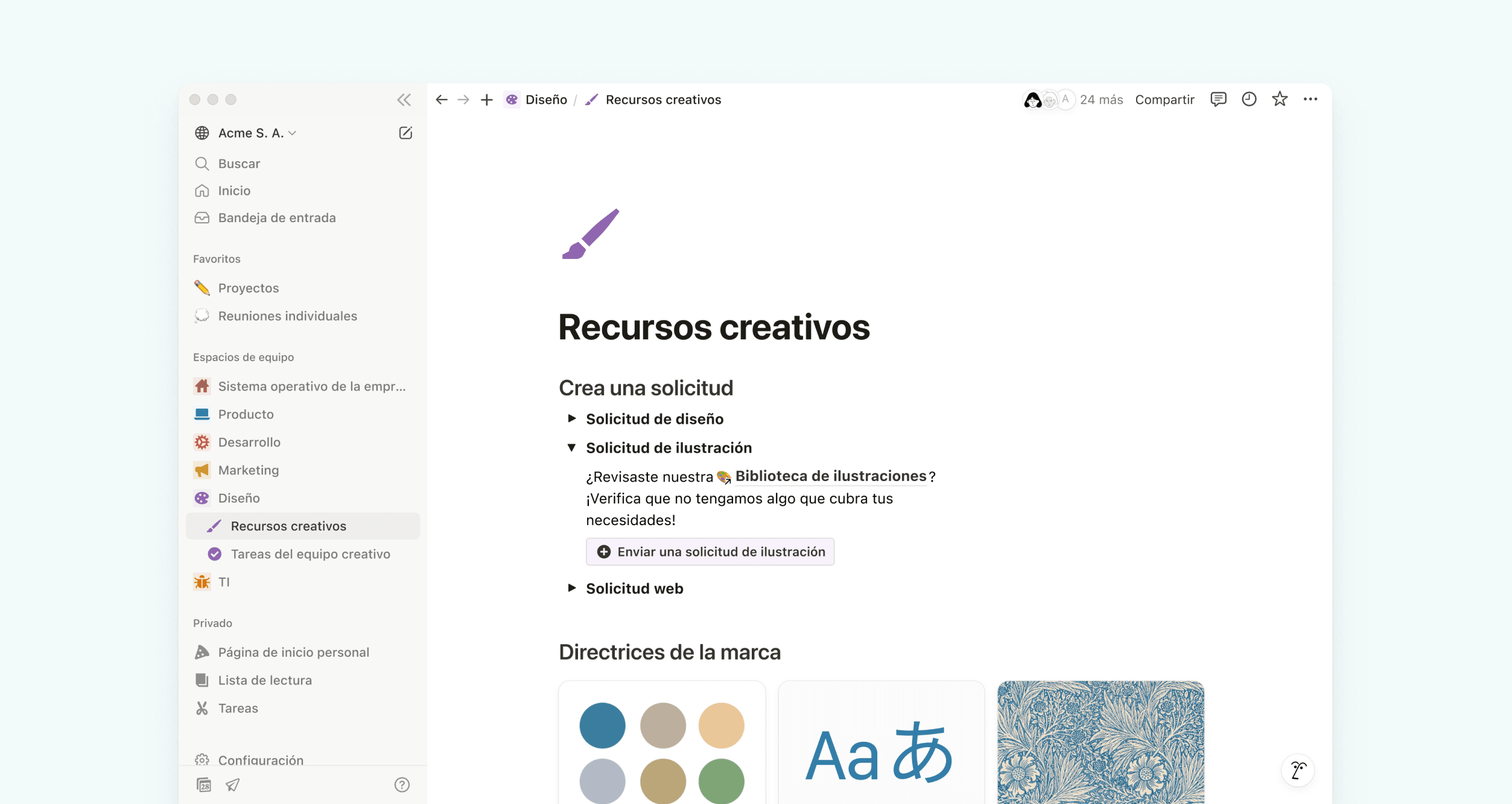Select the green color swatch

click(x=721, y=781)
